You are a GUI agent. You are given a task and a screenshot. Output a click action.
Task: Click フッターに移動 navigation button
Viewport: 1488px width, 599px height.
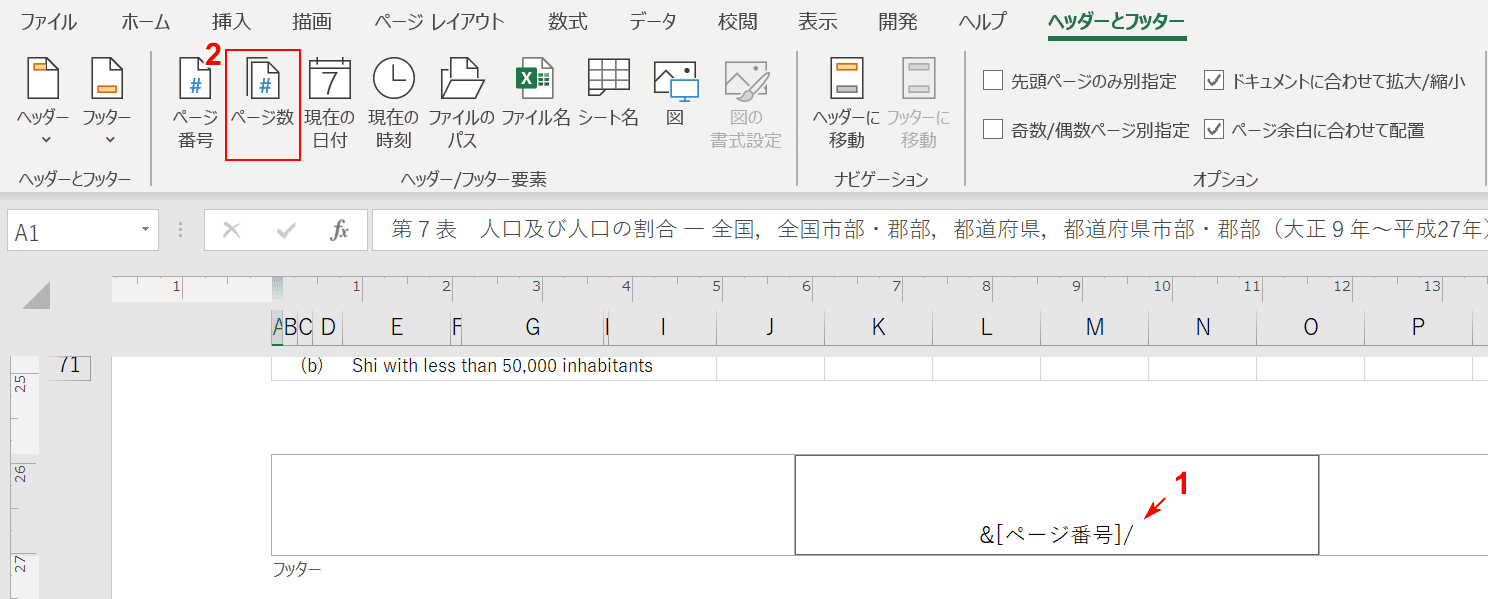pos(919,103)
